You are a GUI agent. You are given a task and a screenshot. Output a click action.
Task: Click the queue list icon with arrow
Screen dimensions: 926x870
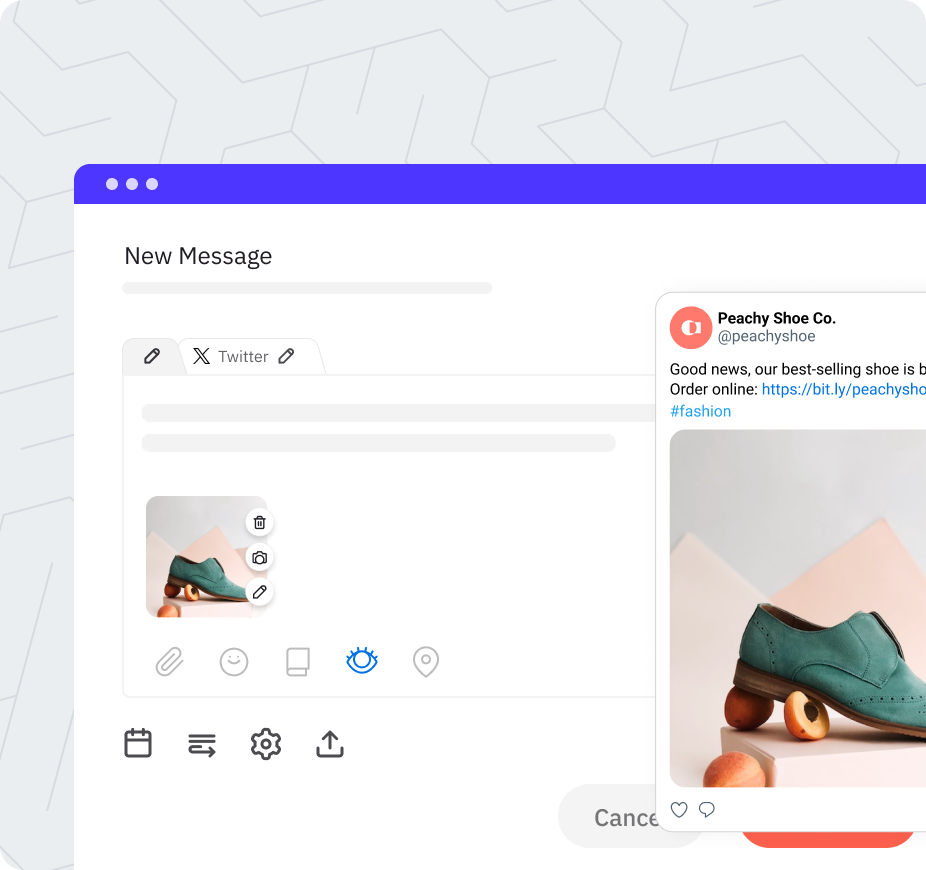tap(202, 744)
